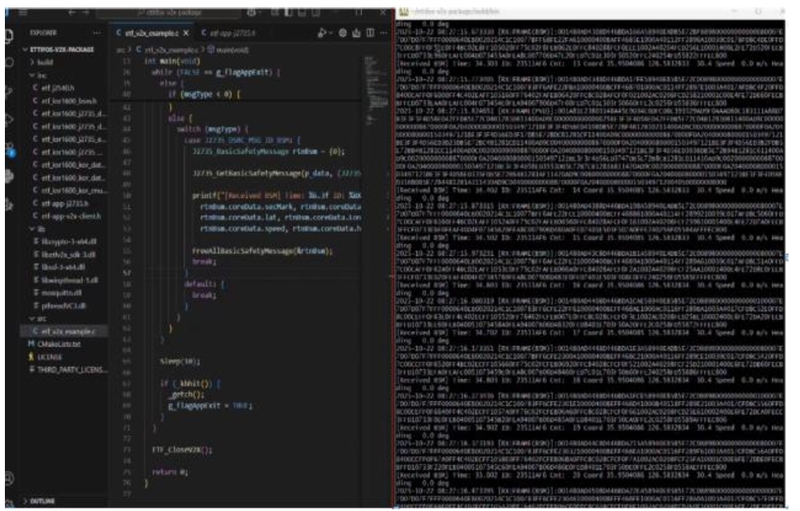Toggle the panel layout button in the title bar
The width and height of the screenshot is (800, 511).
pyautogui.click(x=302, y=12)
